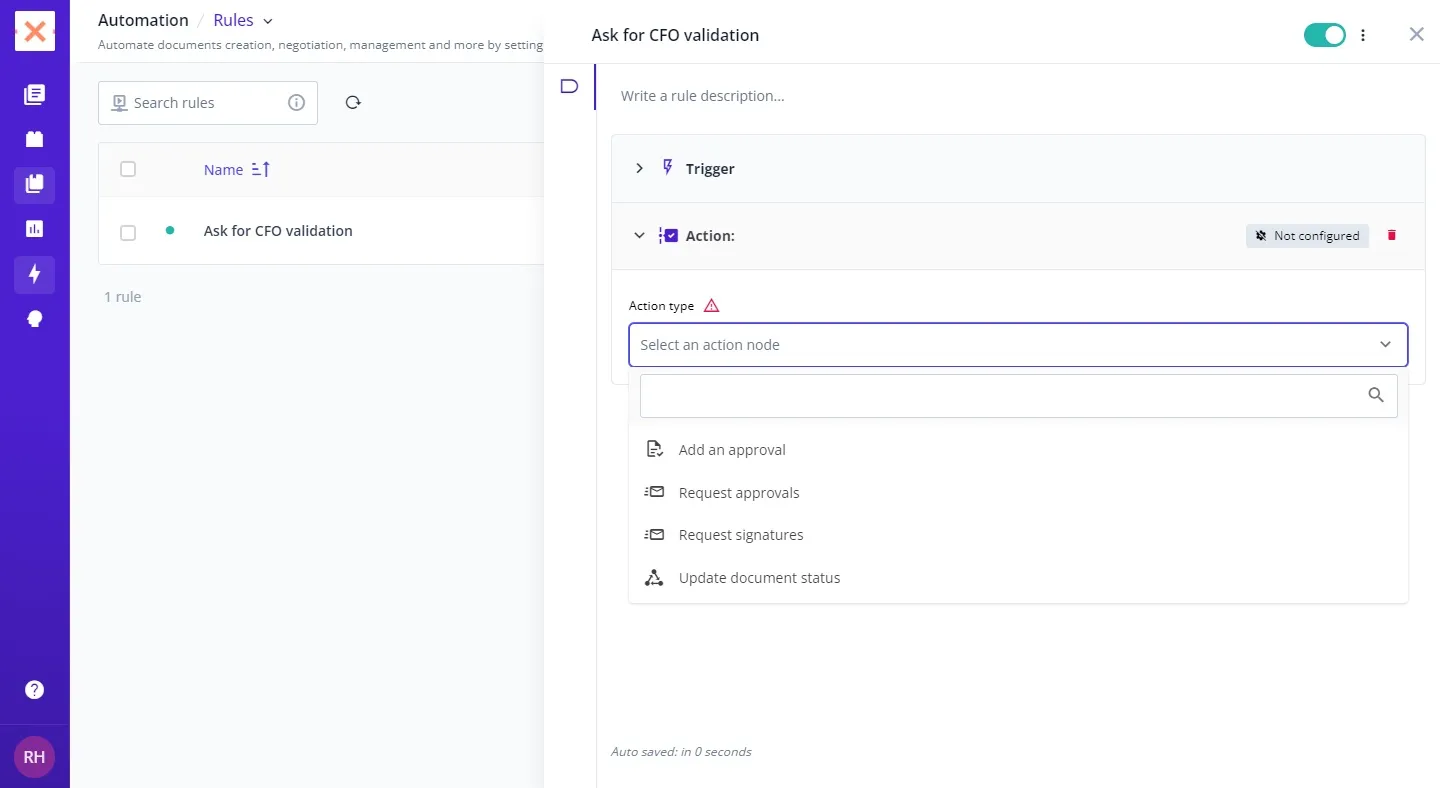Toggle the rule enabled switch off
The image size is (1440, 788).
pyautogui.click(x=1324, y=36)
